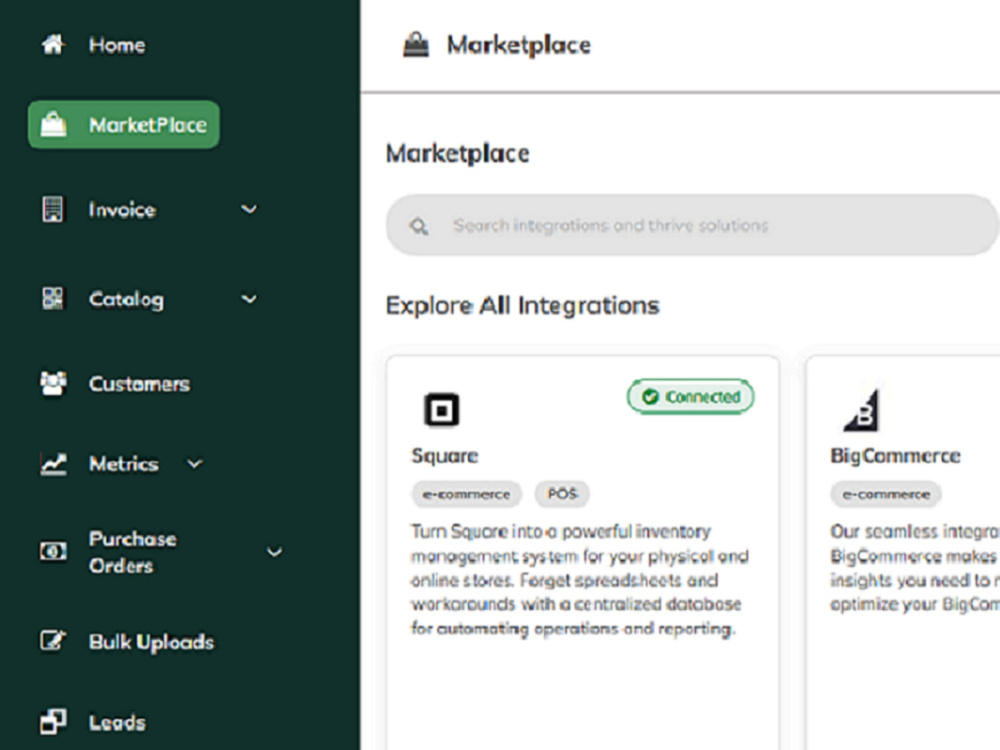
Task: Click the Metrics chart icon
Action: click(x=53, y=464)
